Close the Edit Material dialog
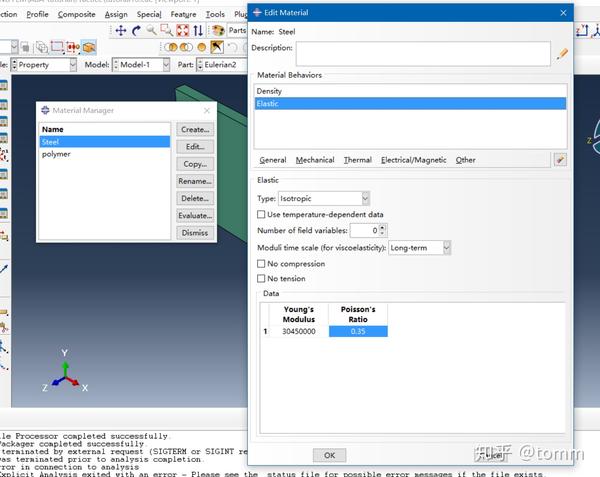The width and height of the screenshot is (600, 477). [x=563, y=13]
